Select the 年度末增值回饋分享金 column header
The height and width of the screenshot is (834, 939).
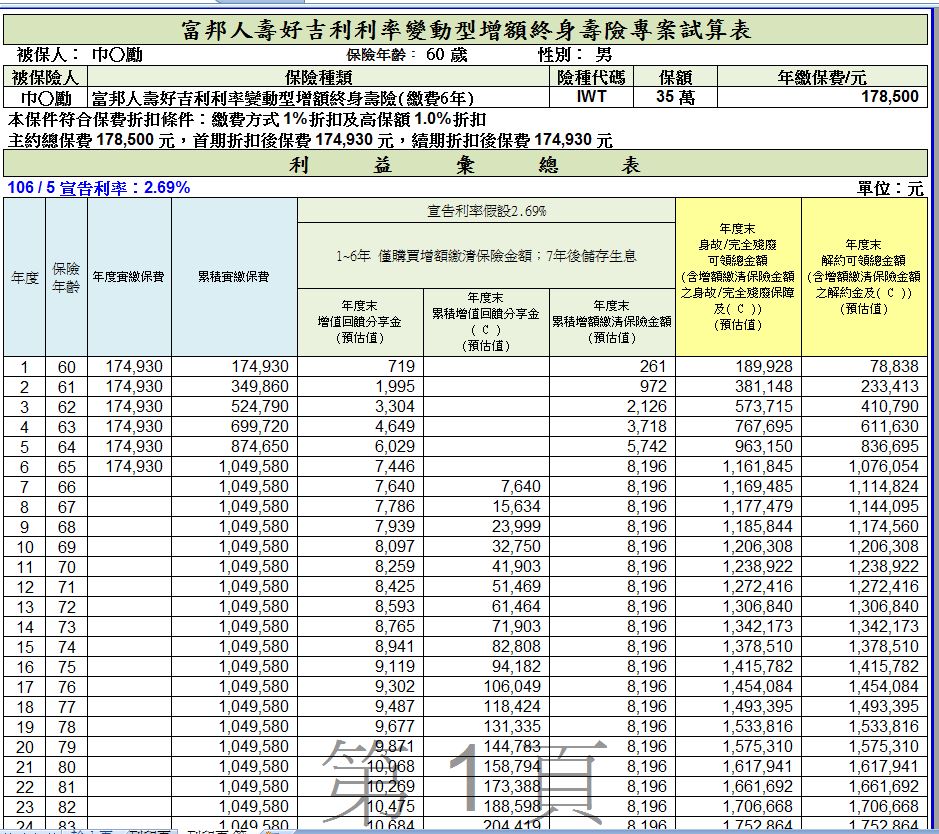coord(360,322)
